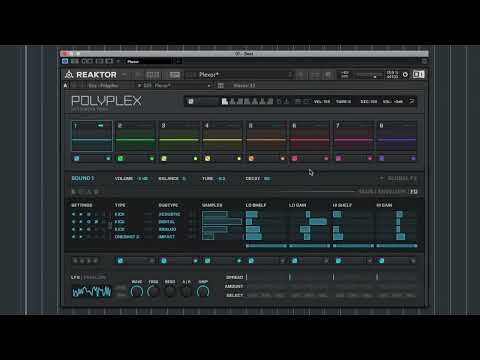Click the AMP knob
Viewport: 480px width, 360px height.
click(203, 292)
